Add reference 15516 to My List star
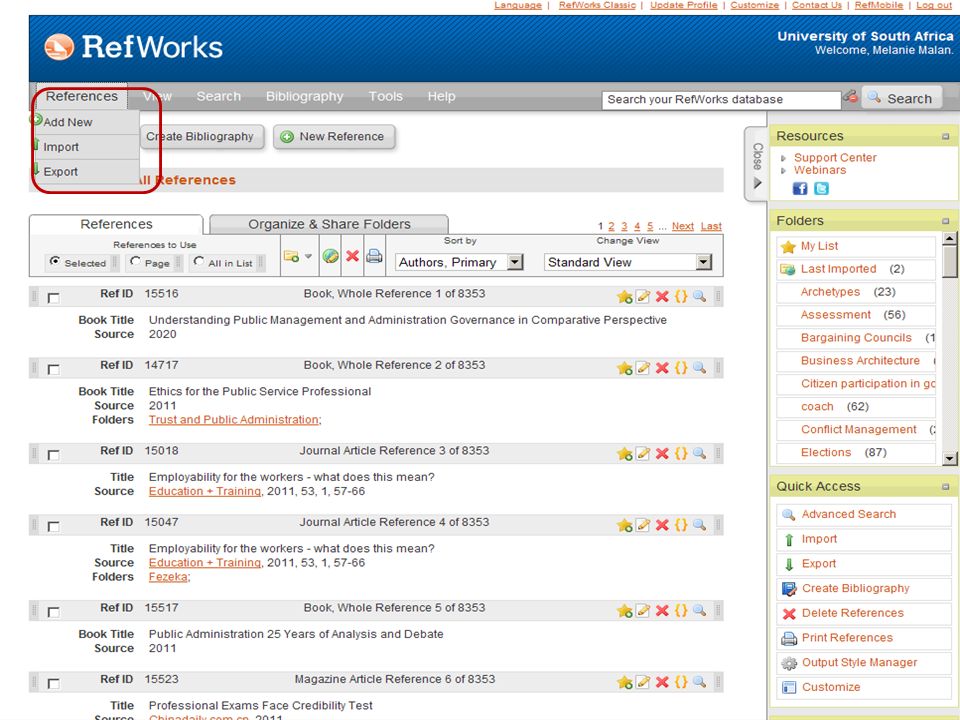Image resolution: width=960 pixels, height=720 pixels. 624,297
